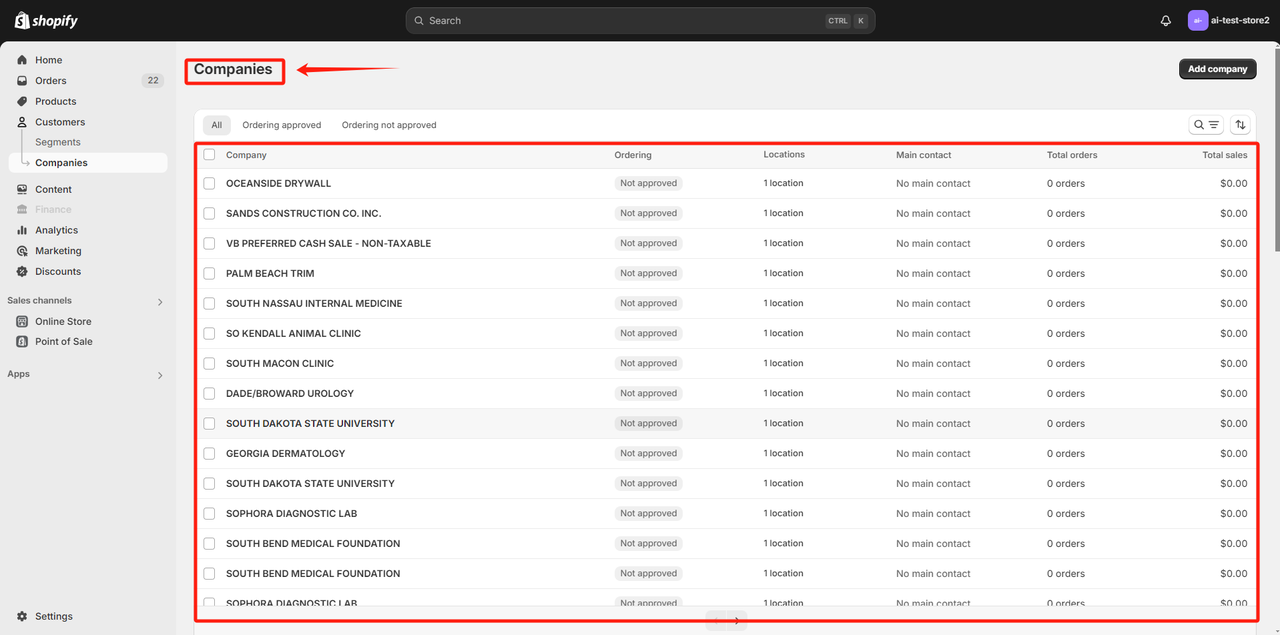The width and height of the screenshot is (1280, 635).
Task: Show the All companies tab
Action: [216, 125]
